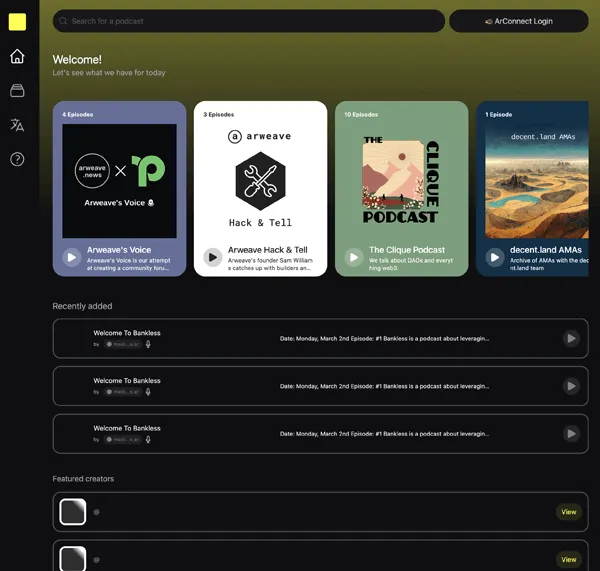
Task: Play second Welcome To Bankless episode
Action: click(571, 386)
